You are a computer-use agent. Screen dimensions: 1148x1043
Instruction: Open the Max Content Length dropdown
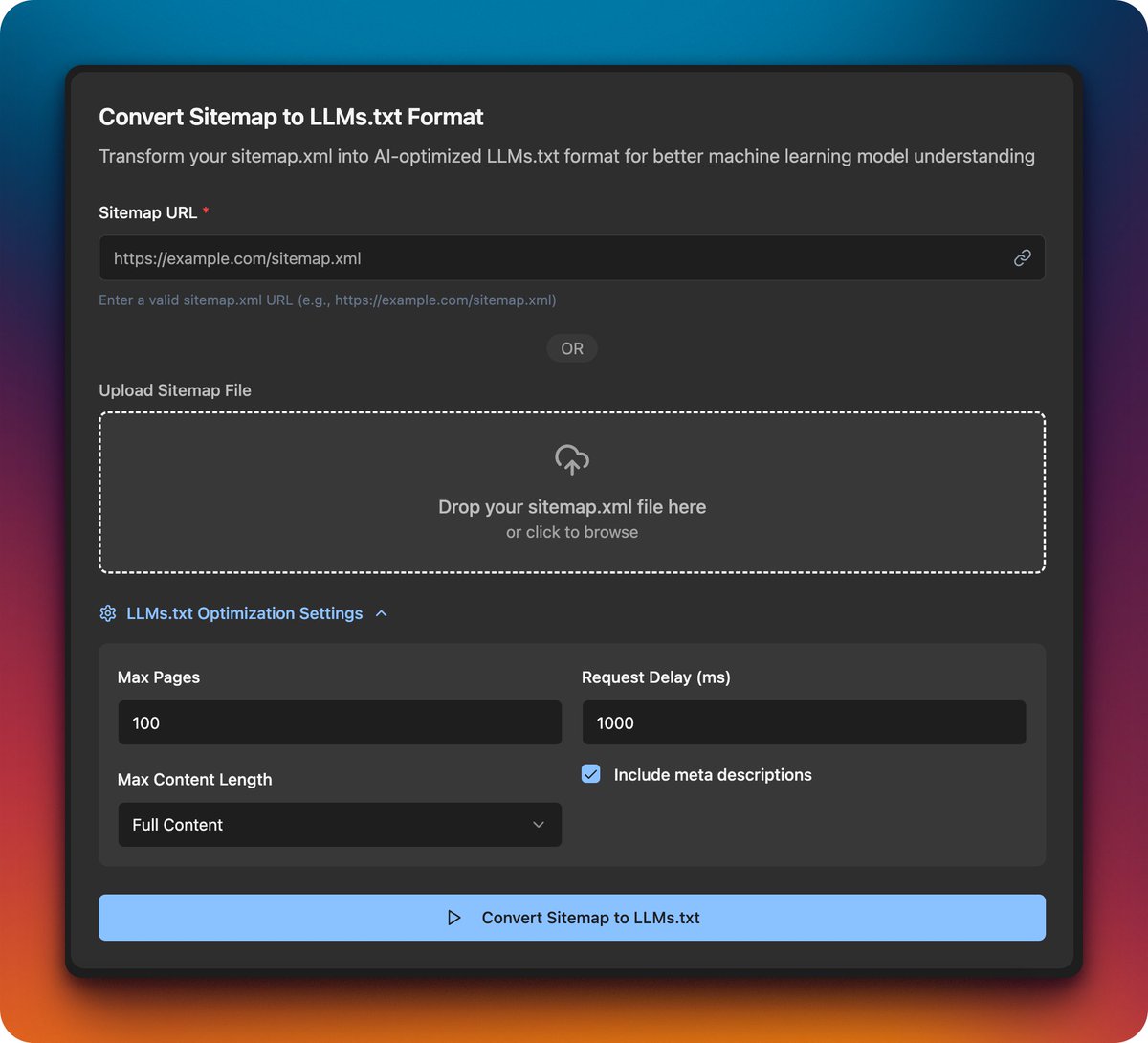pyautogui.click(x=340, y=825)
